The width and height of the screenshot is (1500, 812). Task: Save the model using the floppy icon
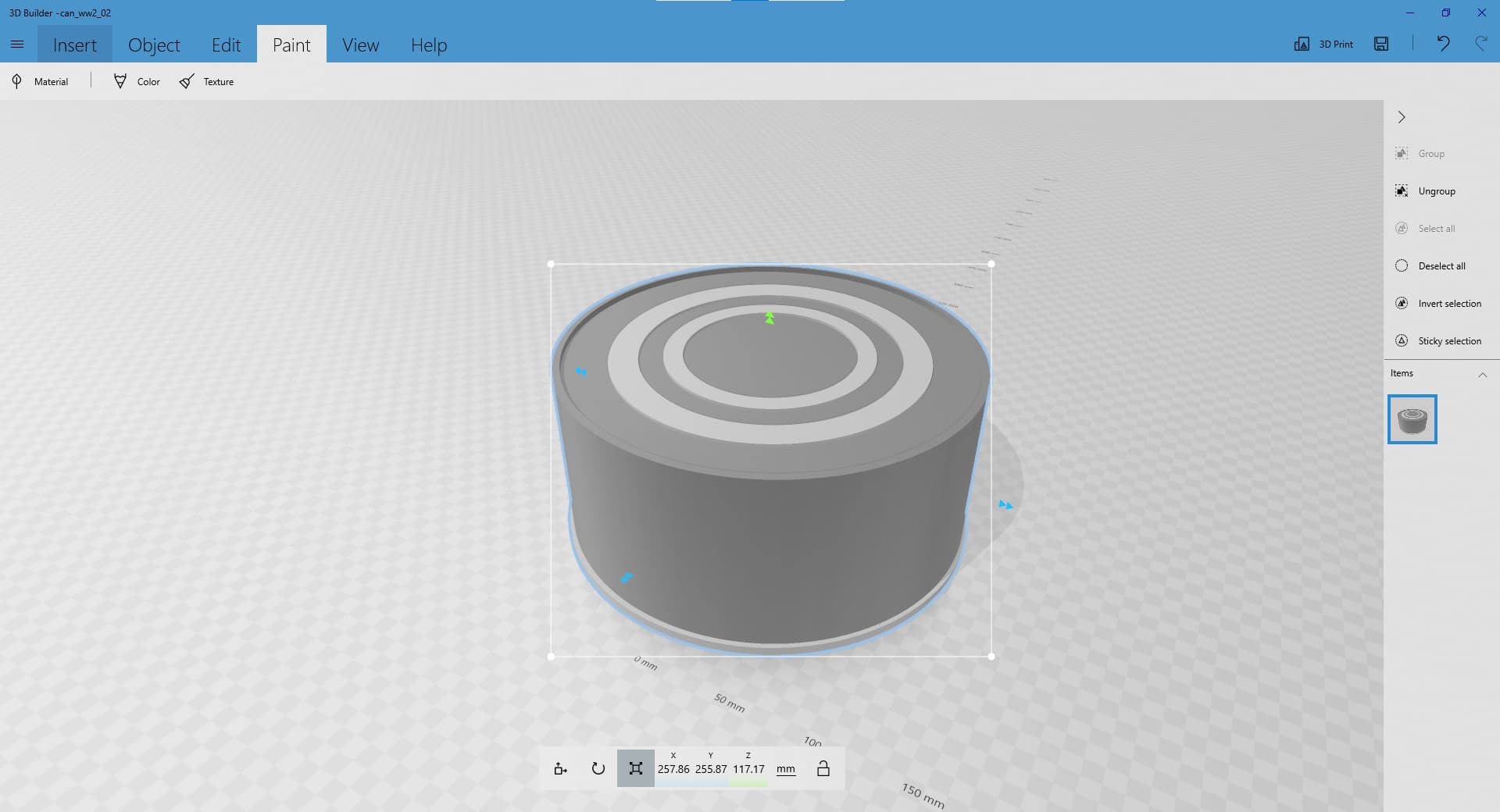tap(1381, 44)
